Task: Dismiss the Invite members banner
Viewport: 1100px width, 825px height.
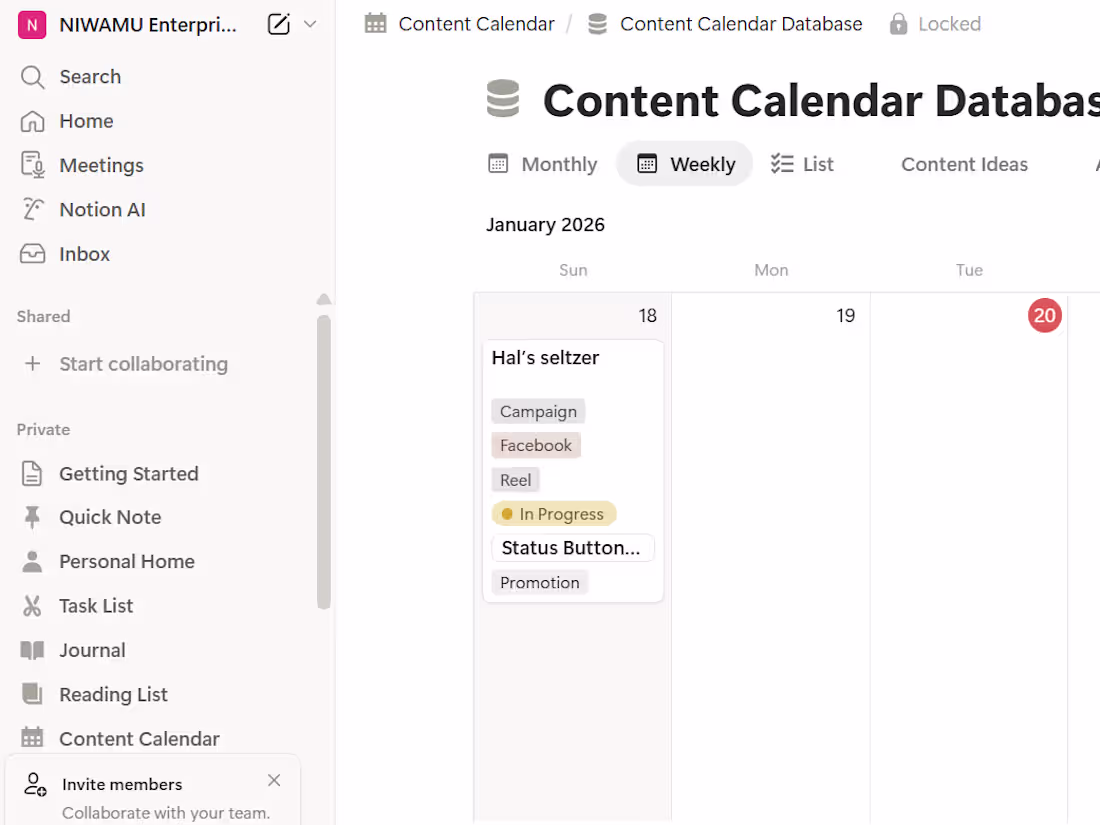Action: tap(274, 780)
